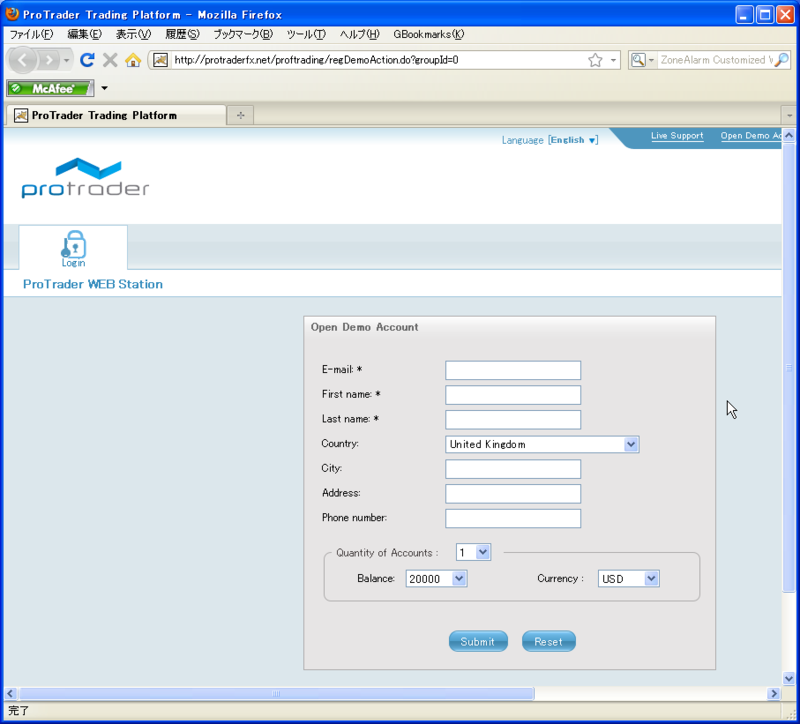Open the Balance dropdown
The image size is (800, 724).
[x=436, y=579]
